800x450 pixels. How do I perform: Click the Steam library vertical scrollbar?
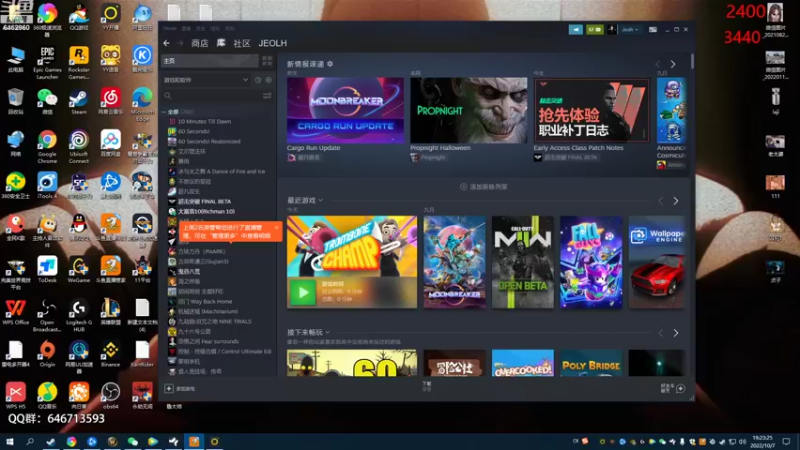692,62
